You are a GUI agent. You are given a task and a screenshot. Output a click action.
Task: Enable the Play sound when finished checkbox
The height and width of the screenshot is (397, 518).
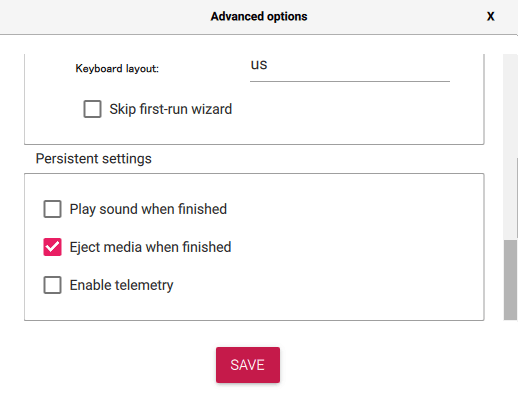pos(52,209)
